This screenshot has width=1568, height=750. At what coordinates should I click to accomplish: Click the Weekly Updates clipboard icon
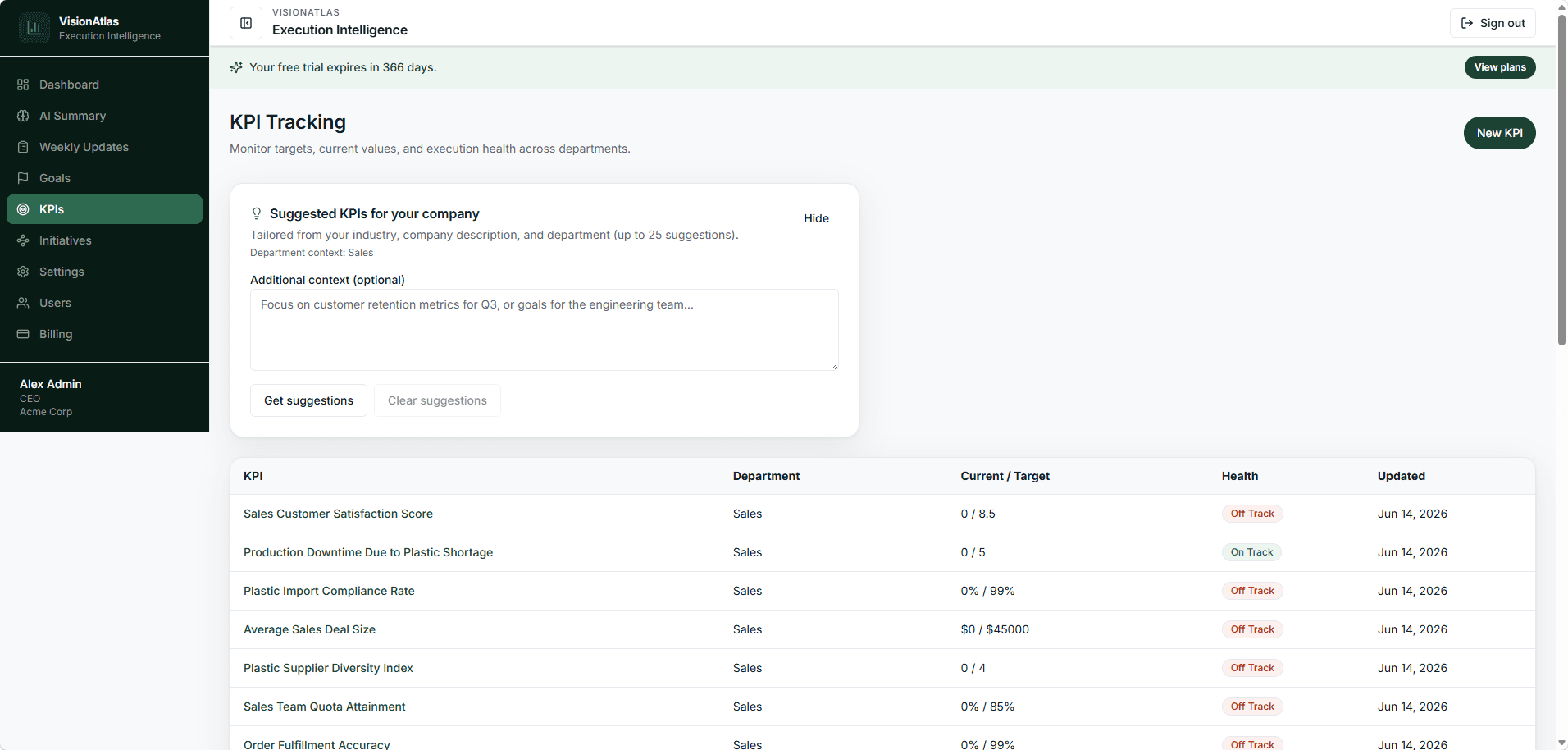[23, 147]
